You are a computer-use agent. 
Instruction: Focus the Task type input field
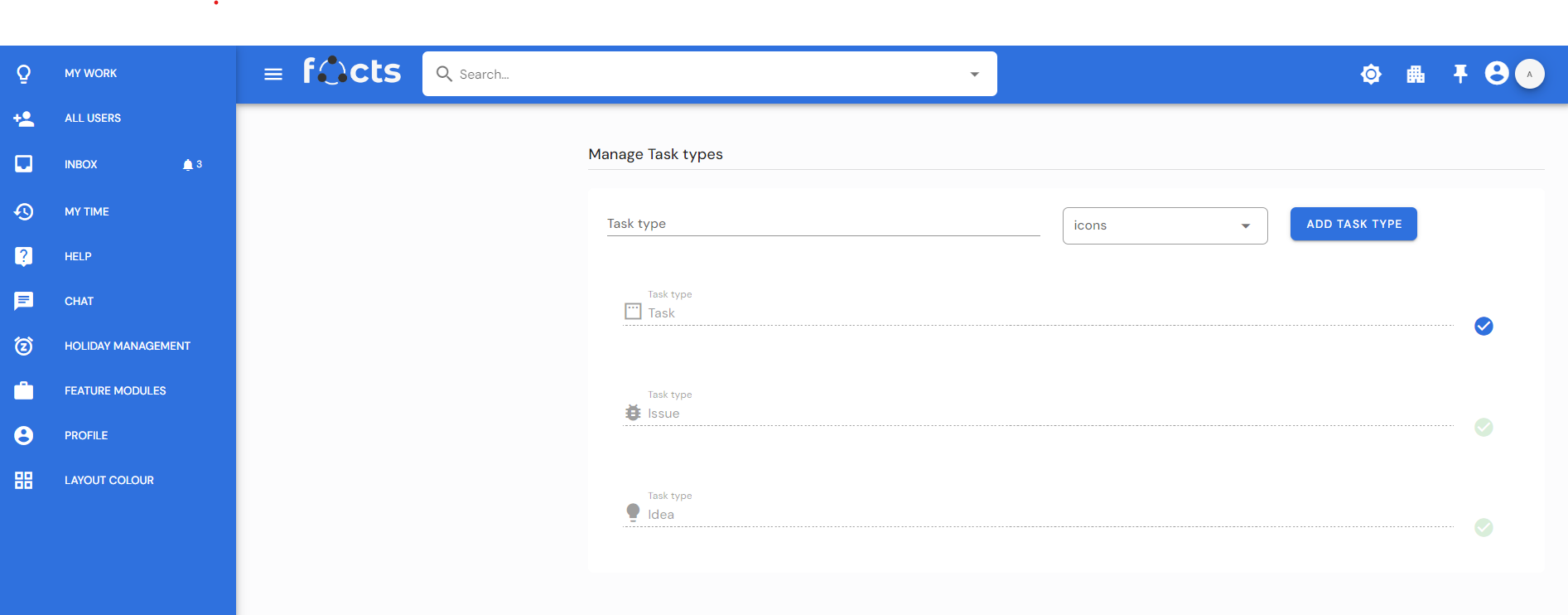click(823, 224)
